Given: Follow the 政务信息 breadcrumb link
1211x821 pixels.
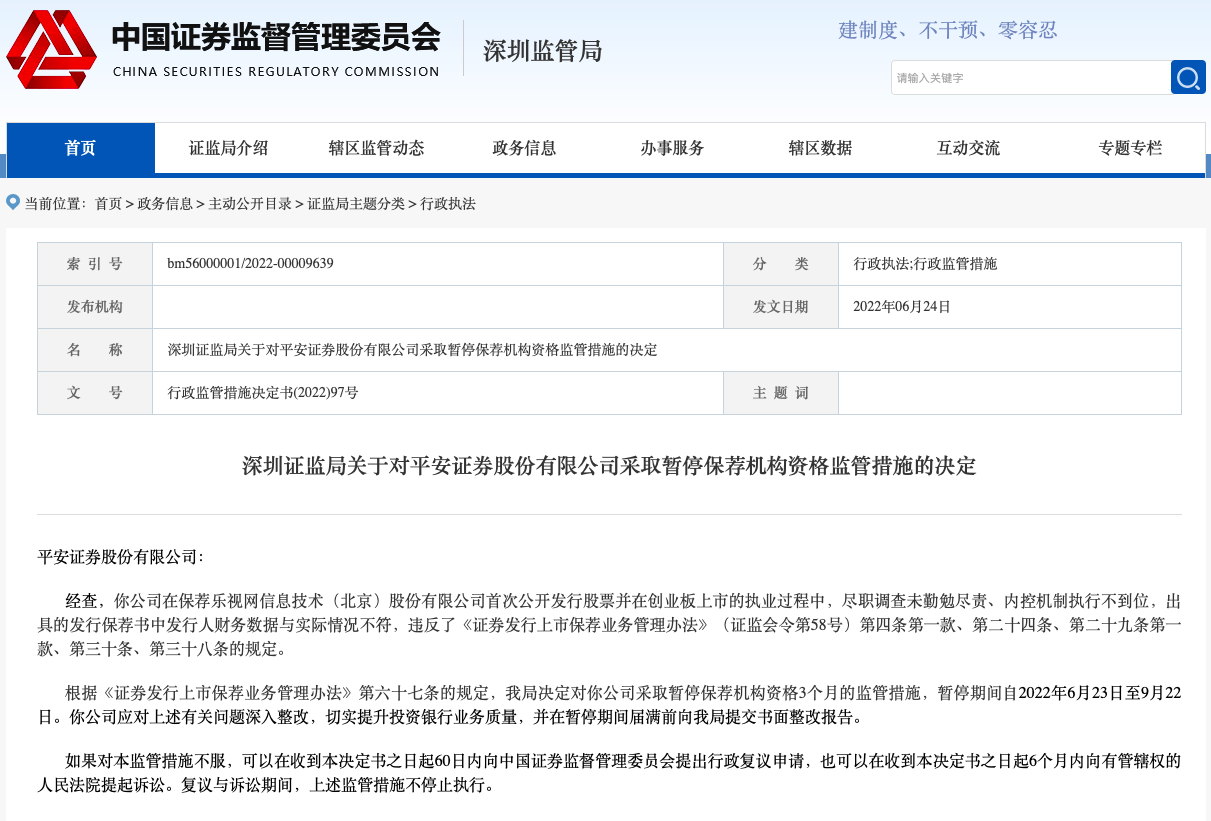Looking at the screenshot, I should 165,204.
